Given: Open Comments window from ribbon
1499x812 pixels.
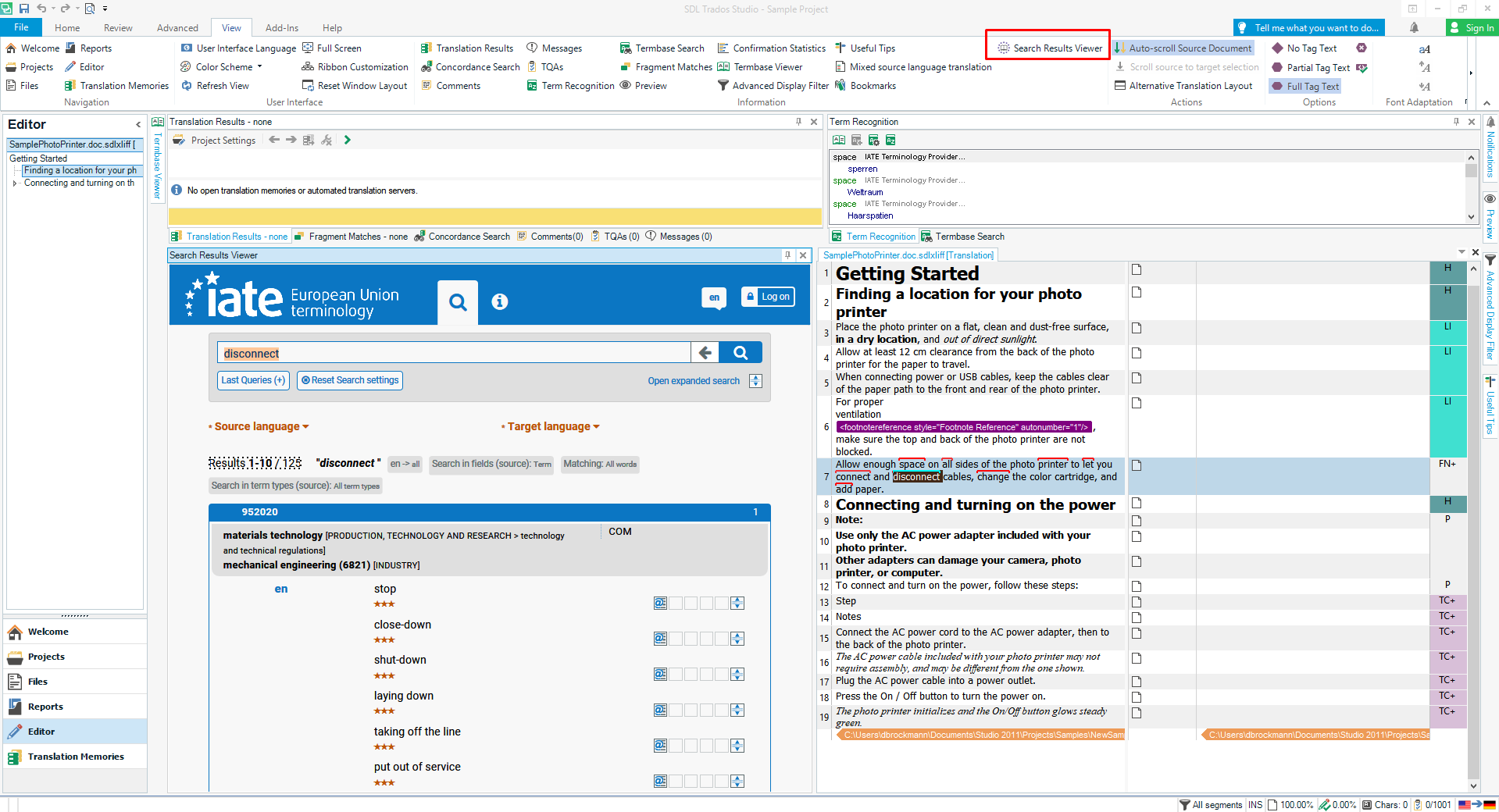Looking at the screenshot, I should [x=450, y=86].
